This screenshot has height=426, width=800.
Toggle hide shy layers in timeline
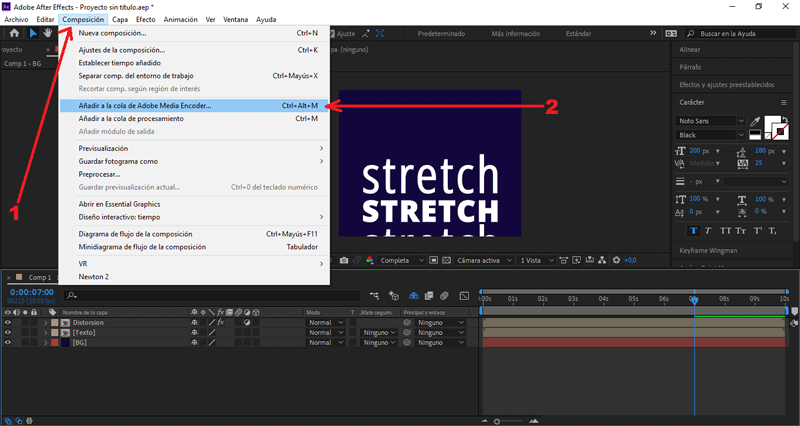point(414,296)
